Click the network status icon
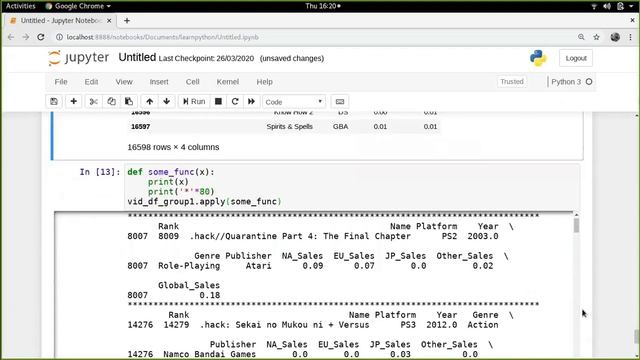Screen dimensions: 640x360 point(594,6)
